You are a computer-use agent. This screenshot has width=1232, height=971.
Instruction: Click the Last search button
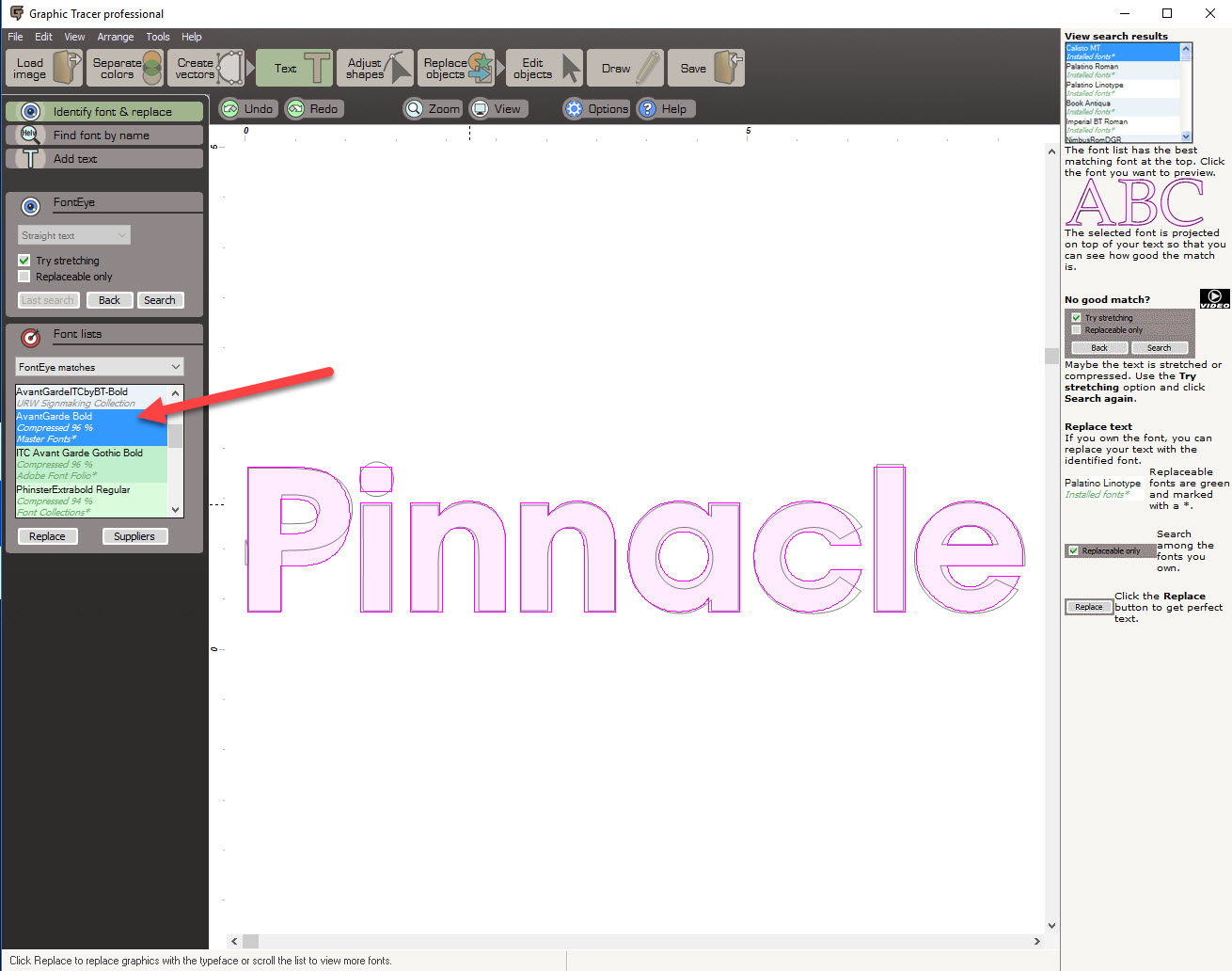(48, 300)
